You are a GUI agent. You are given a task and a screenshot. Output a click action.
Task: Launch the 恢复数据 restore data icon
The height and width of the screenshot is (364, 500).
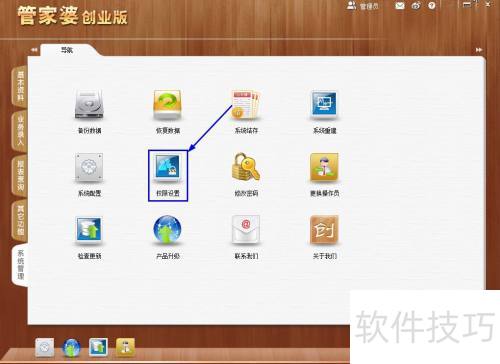pyautogui.click(x=167, y=105)
